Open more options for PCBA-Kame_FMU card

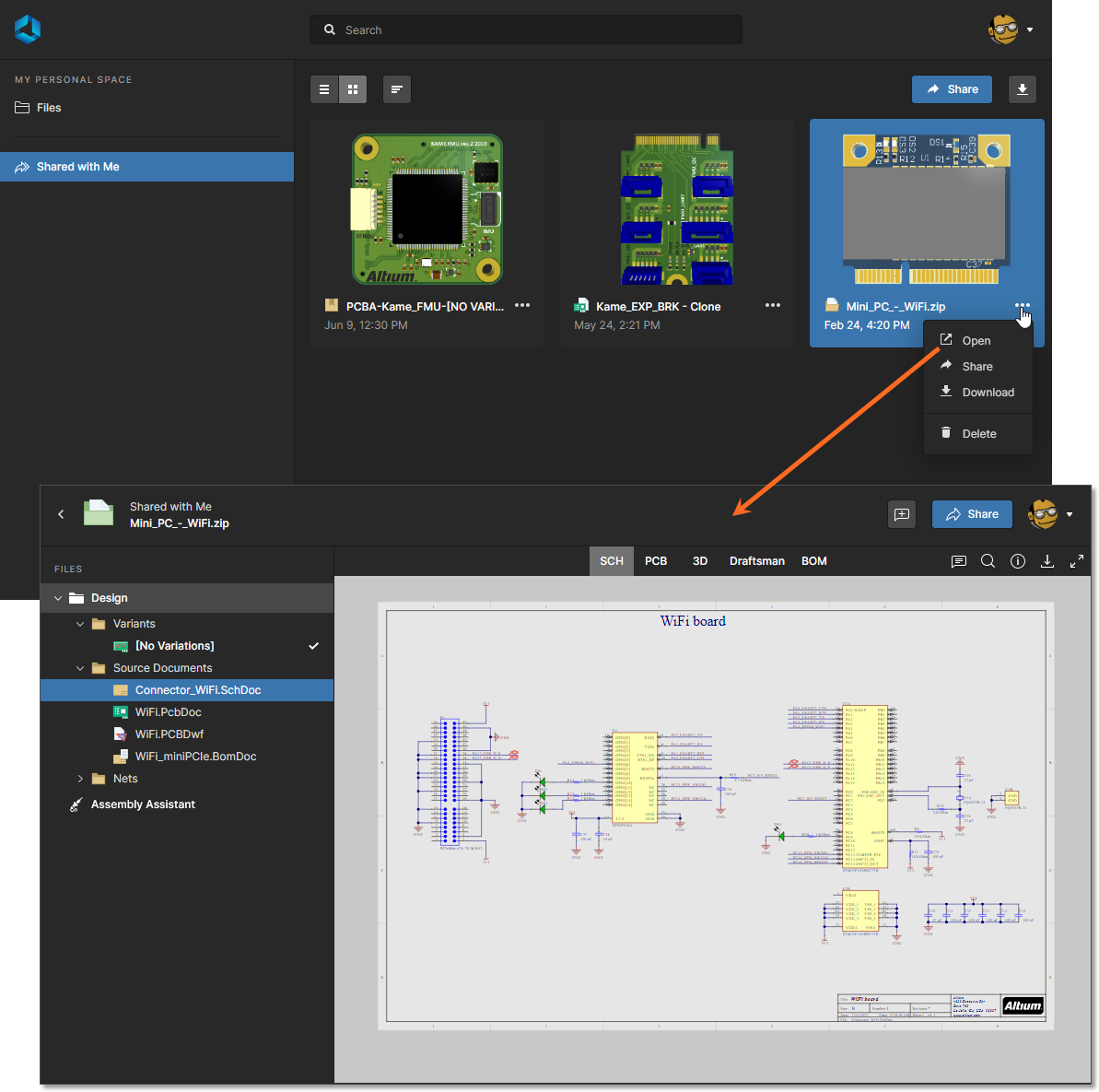(x=522, y=305)
